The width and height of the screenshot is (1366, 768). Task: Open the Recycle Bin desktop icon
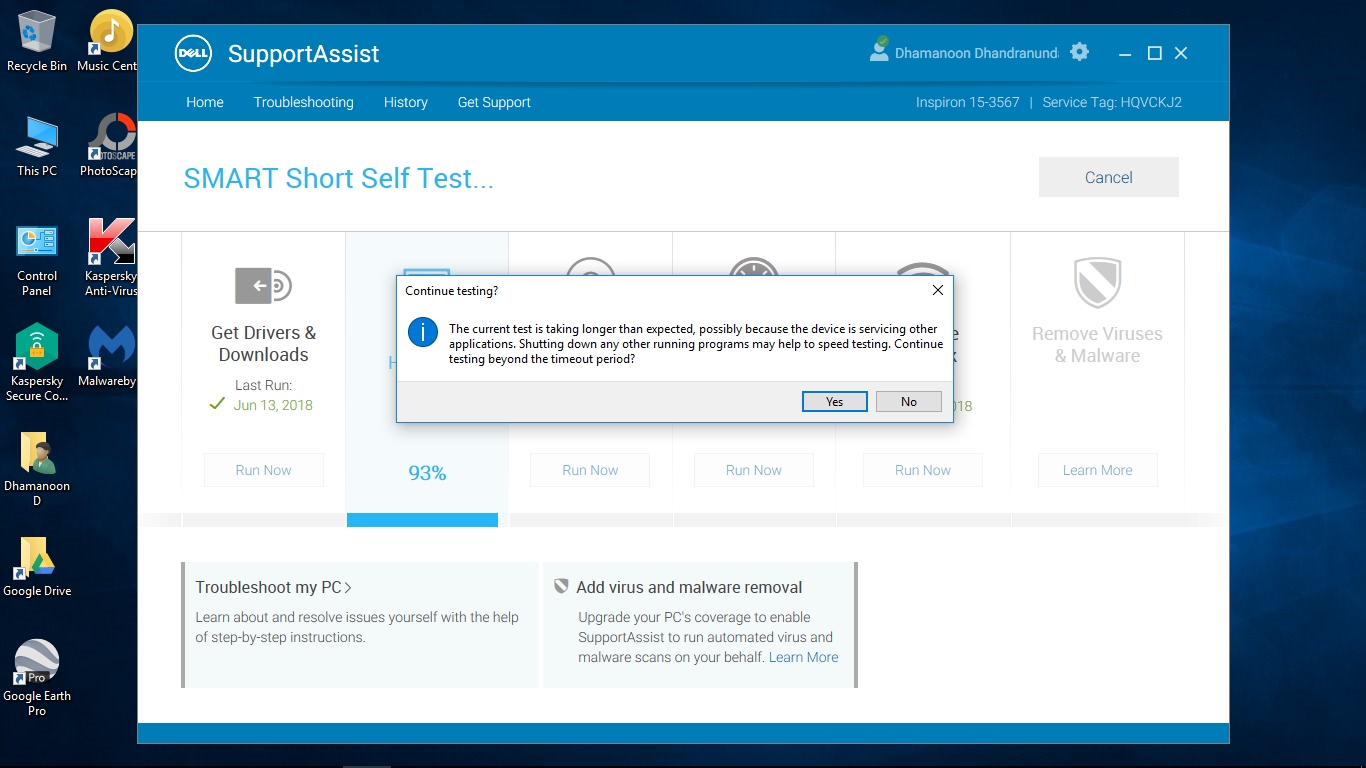coord(37,41)
